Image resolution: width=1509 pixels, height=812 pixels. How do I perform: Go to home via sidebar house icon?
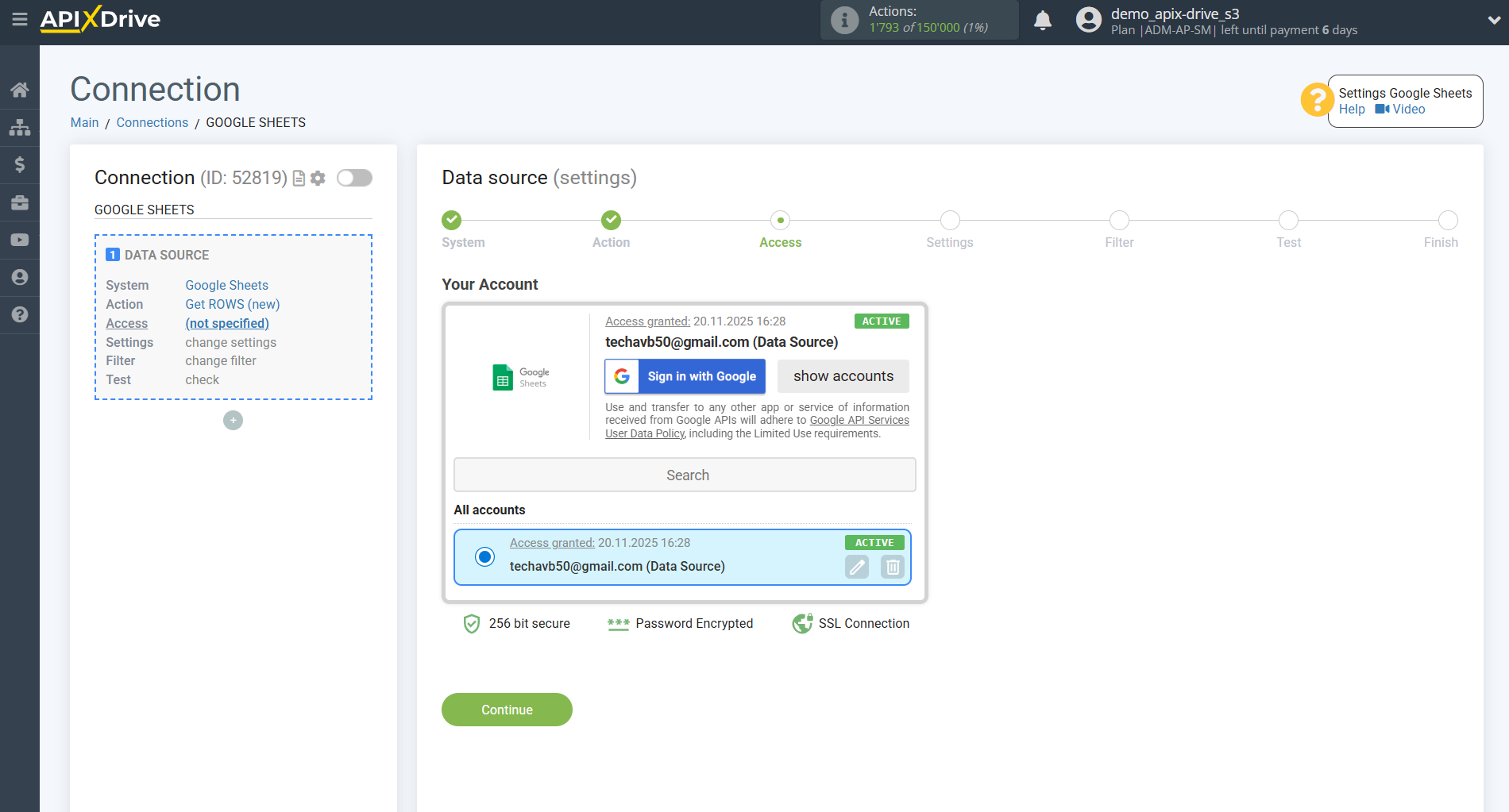click(20, 90)
